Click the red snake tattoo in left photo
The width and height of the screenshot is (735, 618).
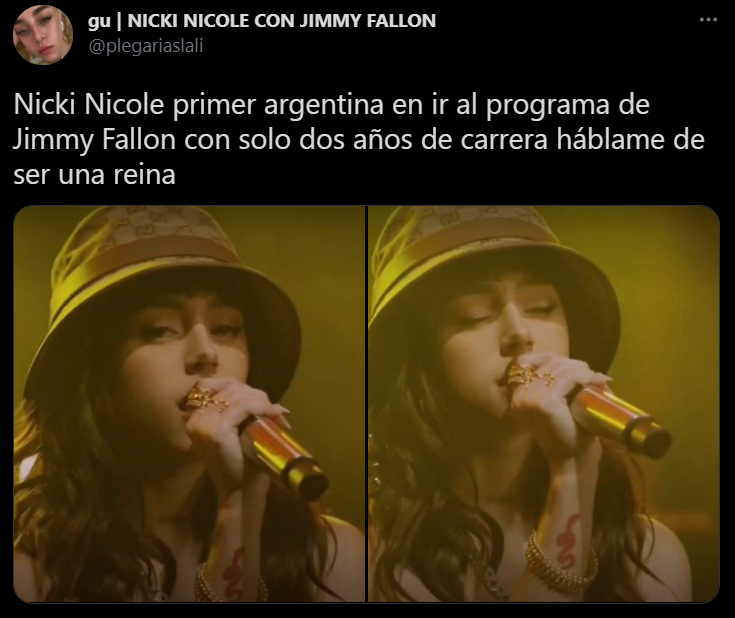(x=233, y=574)
